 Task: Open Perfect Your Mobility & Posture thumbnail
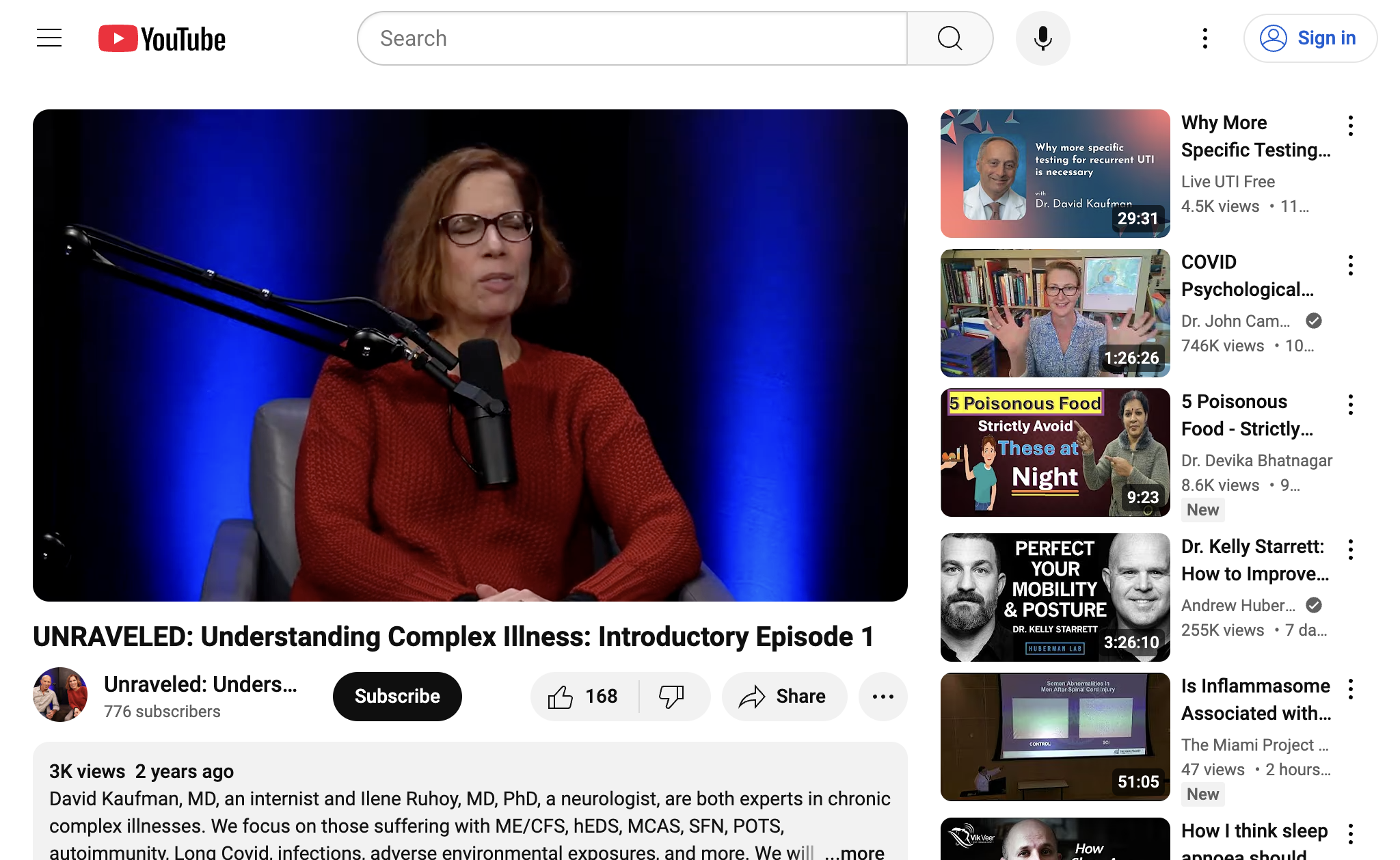(x=1055, y=597)
